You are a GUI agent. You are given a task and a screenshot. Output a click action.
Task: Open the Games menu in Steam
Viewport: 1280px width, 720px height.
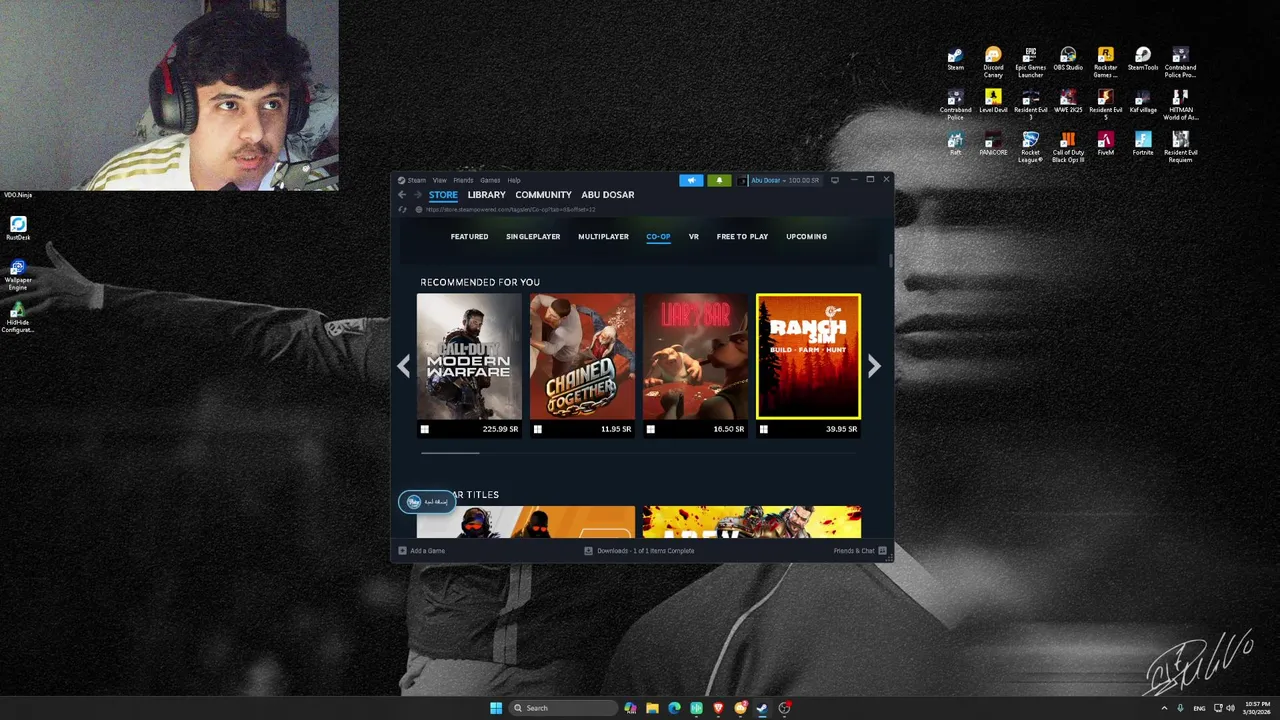coord(490,180)
